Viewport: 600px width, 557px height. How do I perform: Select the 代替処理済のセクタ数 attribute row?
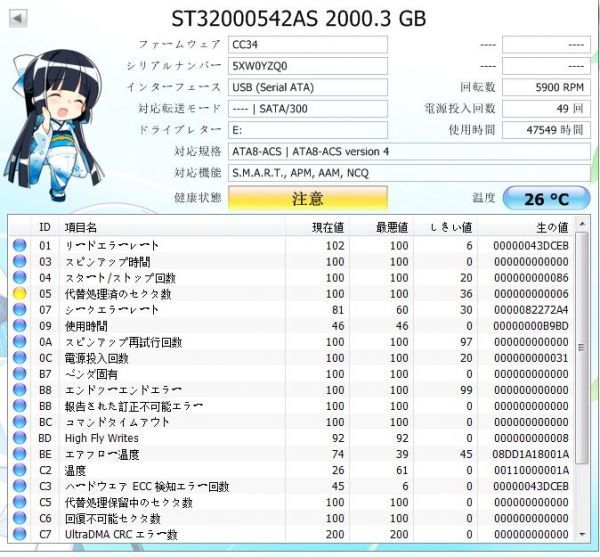pos(291,293)
